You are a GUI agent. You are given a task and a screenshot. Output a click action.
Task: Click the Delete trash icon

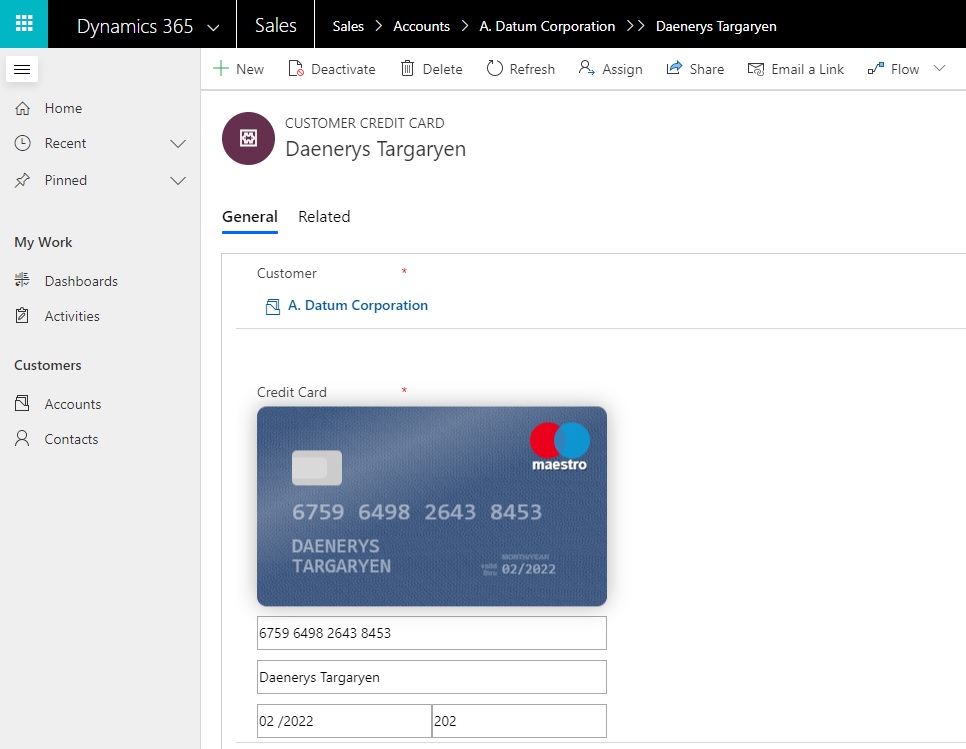[407, 68]
